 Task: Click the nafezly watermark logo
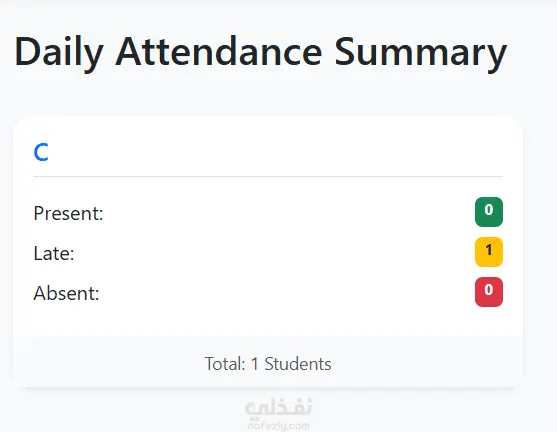coord(278,408)
